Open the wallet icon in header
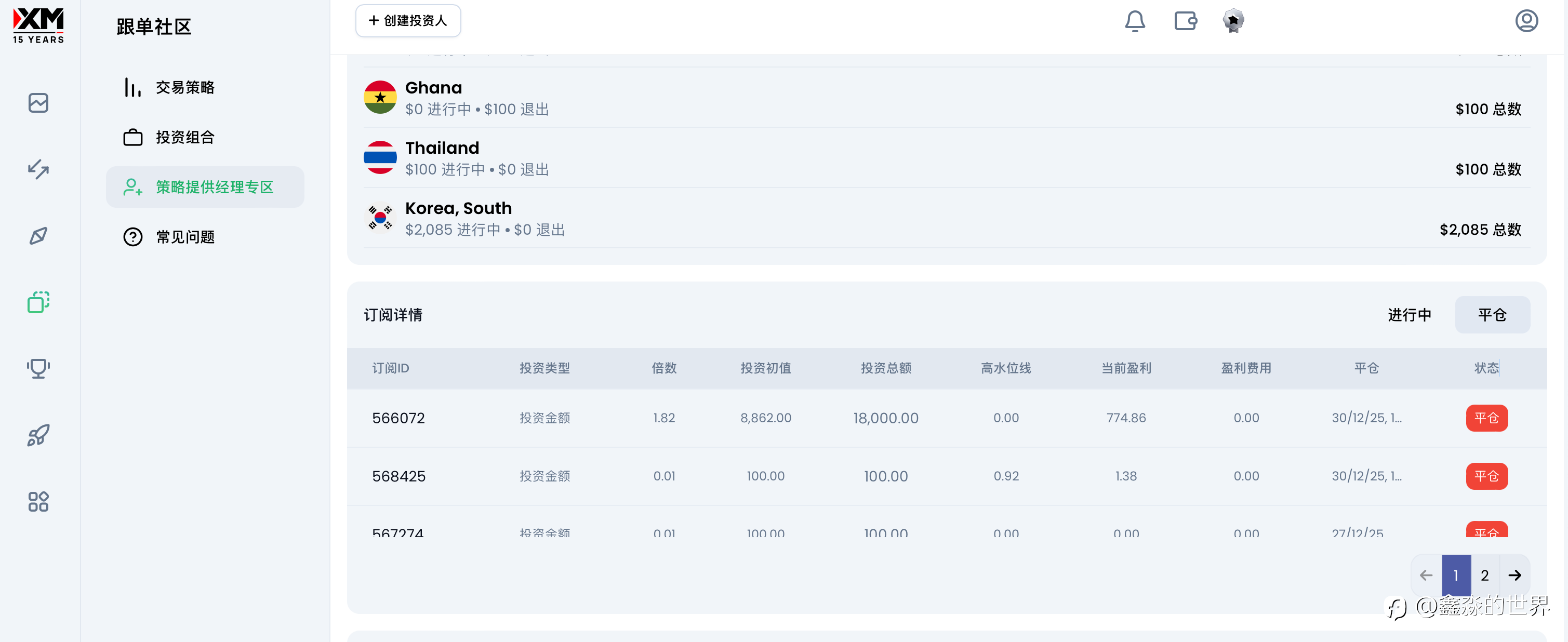Screen dimensions: 1568x642 1185,21
